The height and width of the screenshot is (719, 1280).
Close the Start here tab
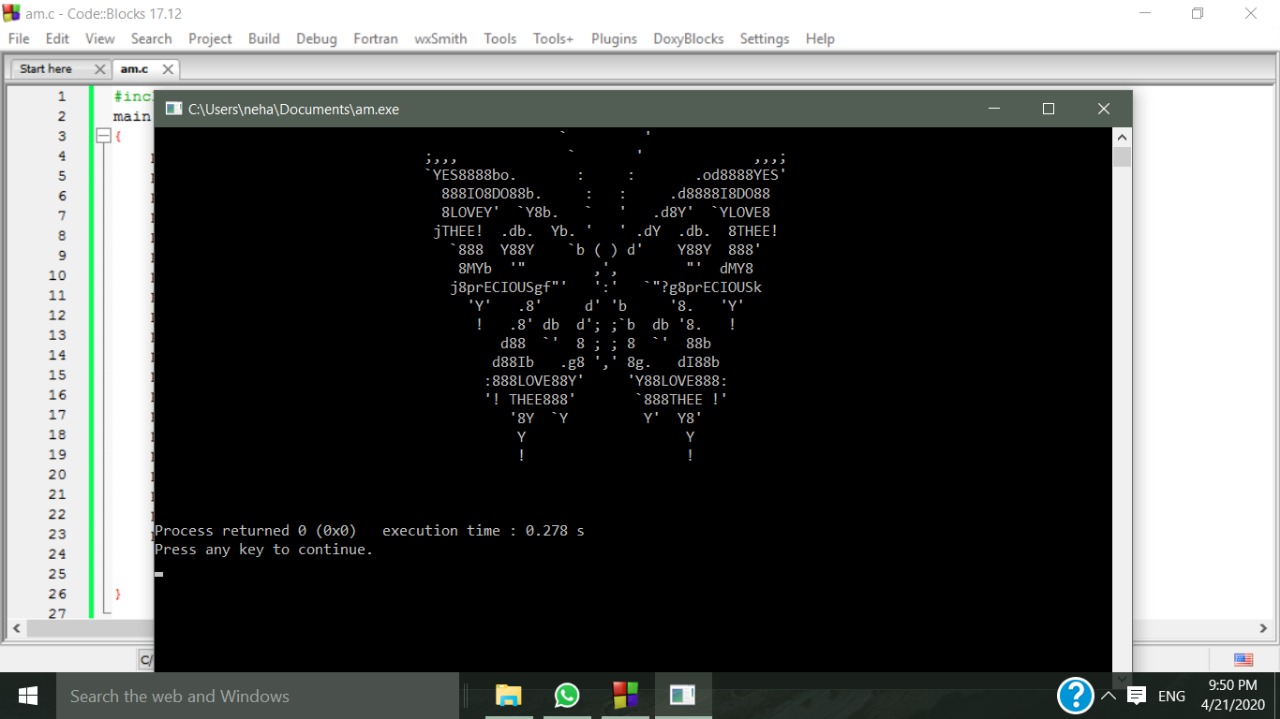tap(99, 69)
